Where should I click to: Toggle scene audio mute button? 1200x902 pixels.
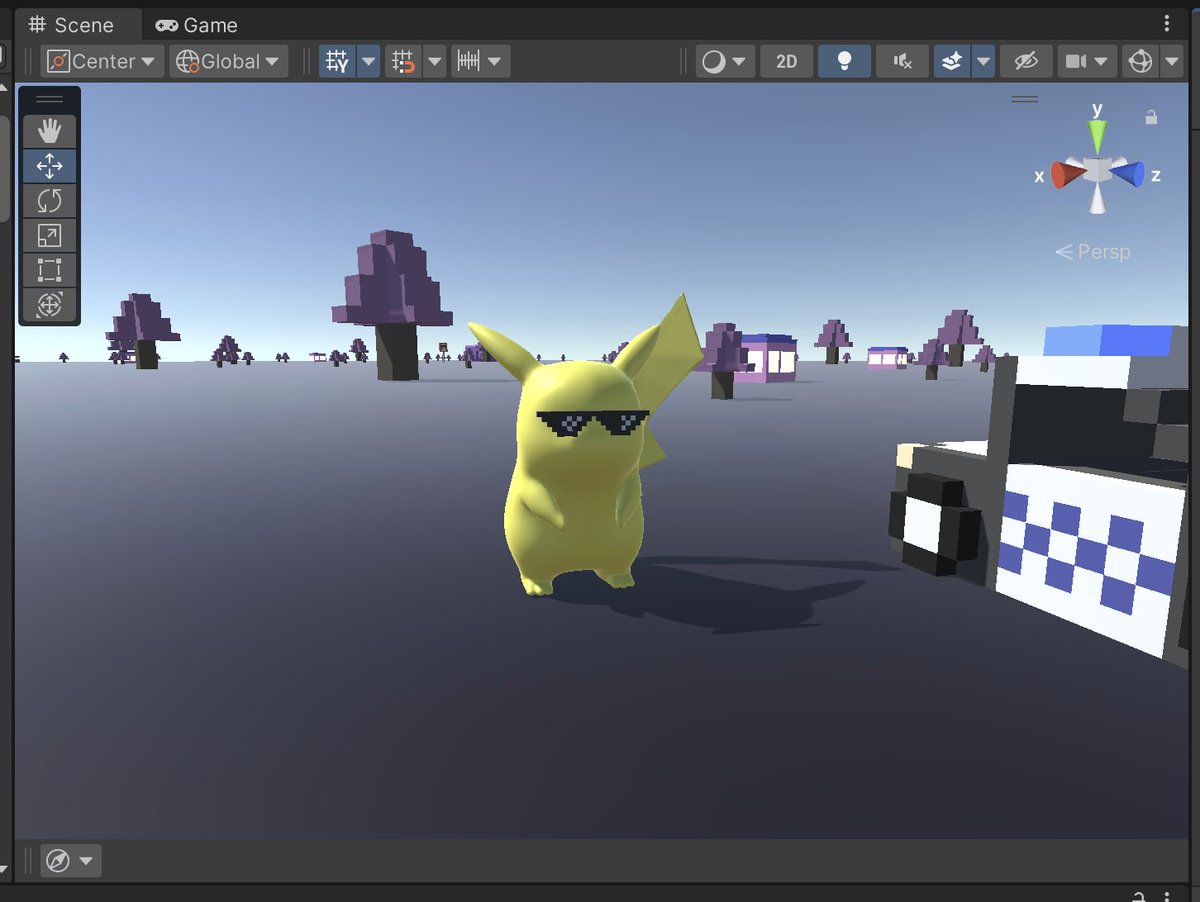tap(902, 61)
